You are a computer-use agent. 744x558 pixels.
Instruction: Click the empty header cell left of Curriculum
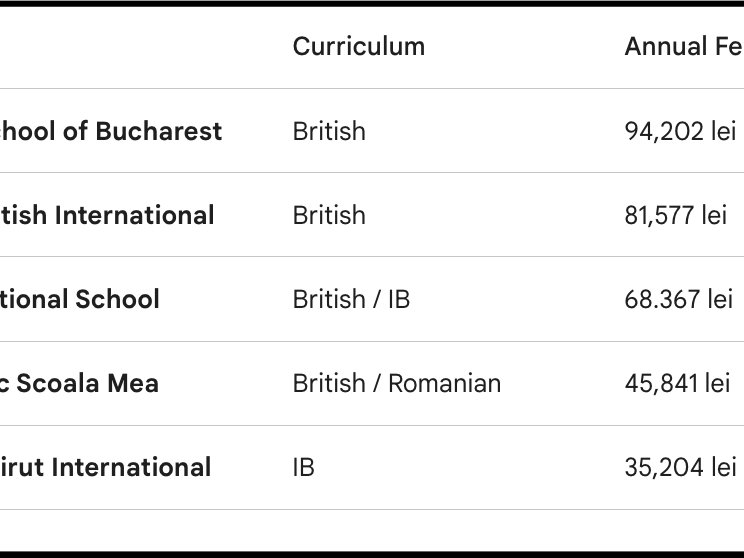(130, 46)
